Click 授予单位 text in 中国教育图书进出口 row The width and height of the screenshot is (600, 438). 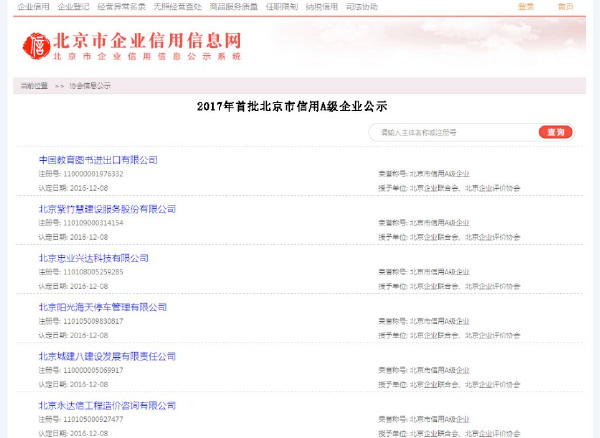pos(449,188)
